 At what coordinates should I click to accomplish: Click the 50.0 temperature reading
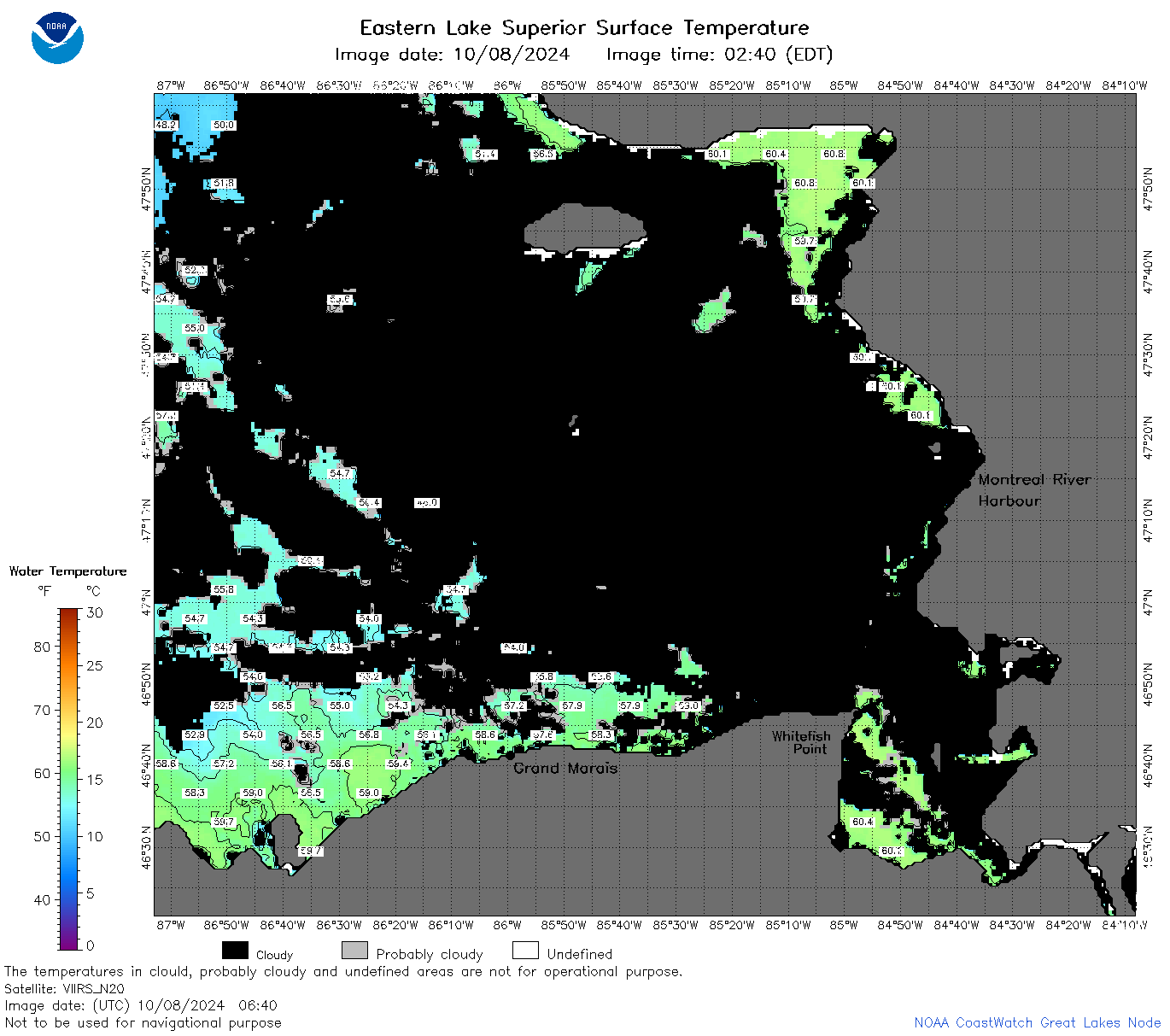tap(224, 125)
